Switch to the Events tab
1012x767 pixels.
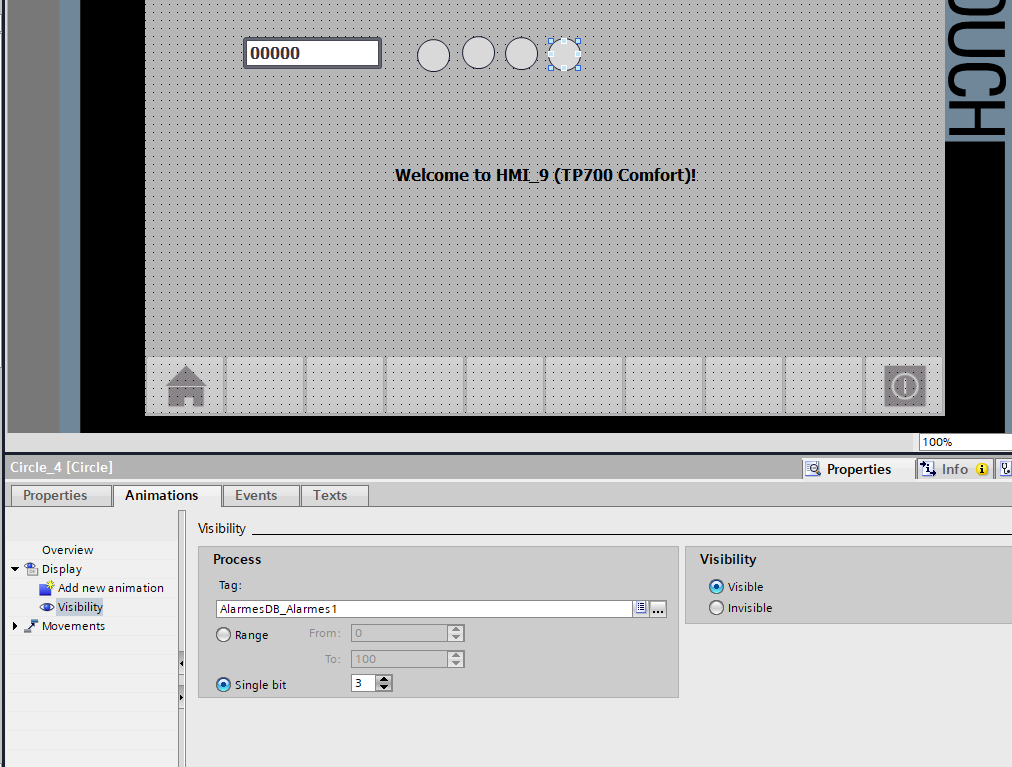[256, 495]
